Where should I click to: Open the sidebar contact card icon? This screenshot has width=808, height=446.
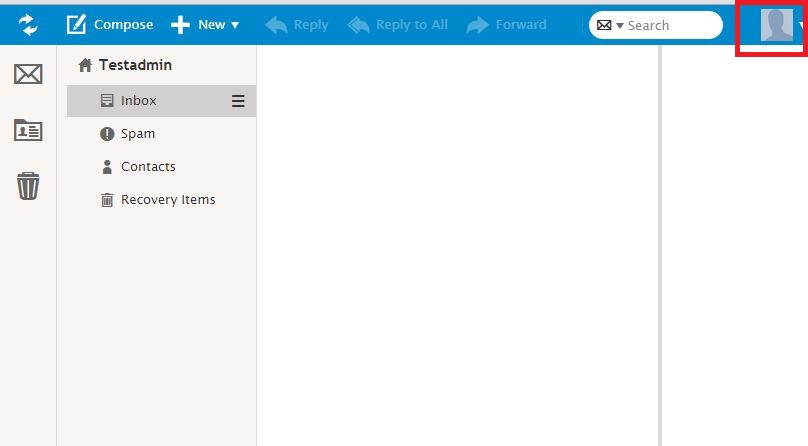click(28, 130)
